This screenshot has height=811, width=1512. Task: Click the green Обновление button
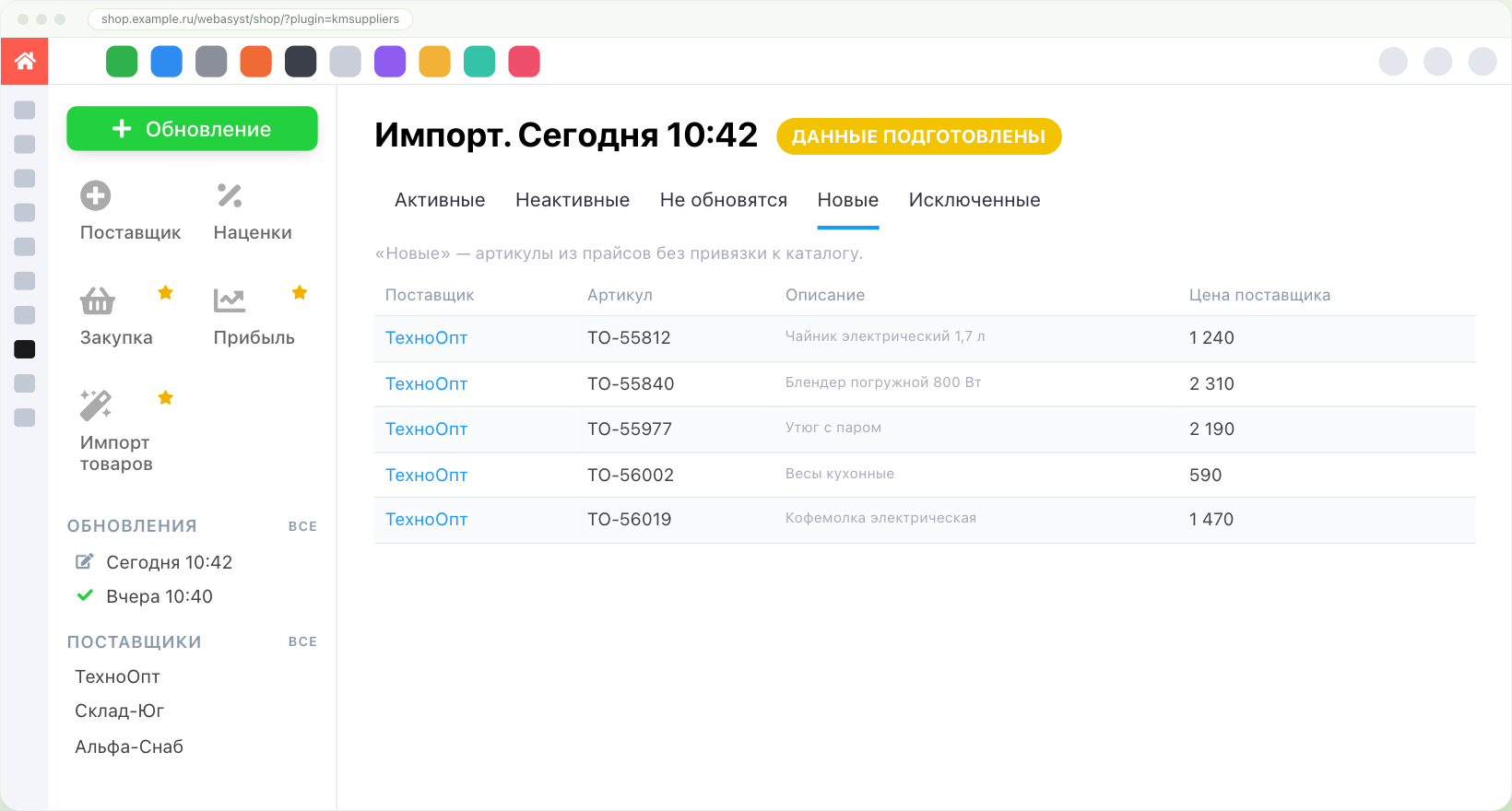point(192,128)
